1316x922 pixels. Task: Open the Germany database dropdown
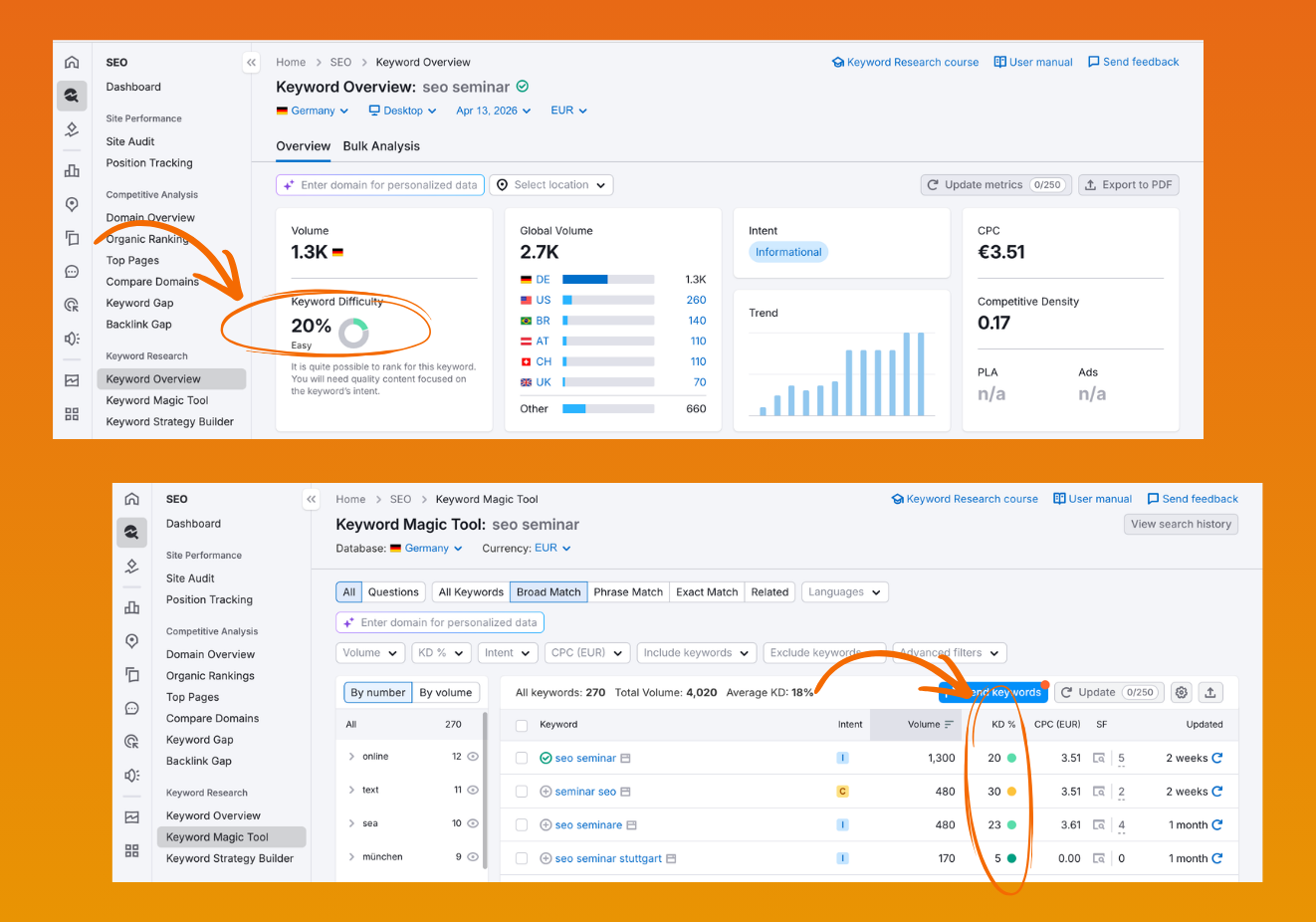point(426,548)
